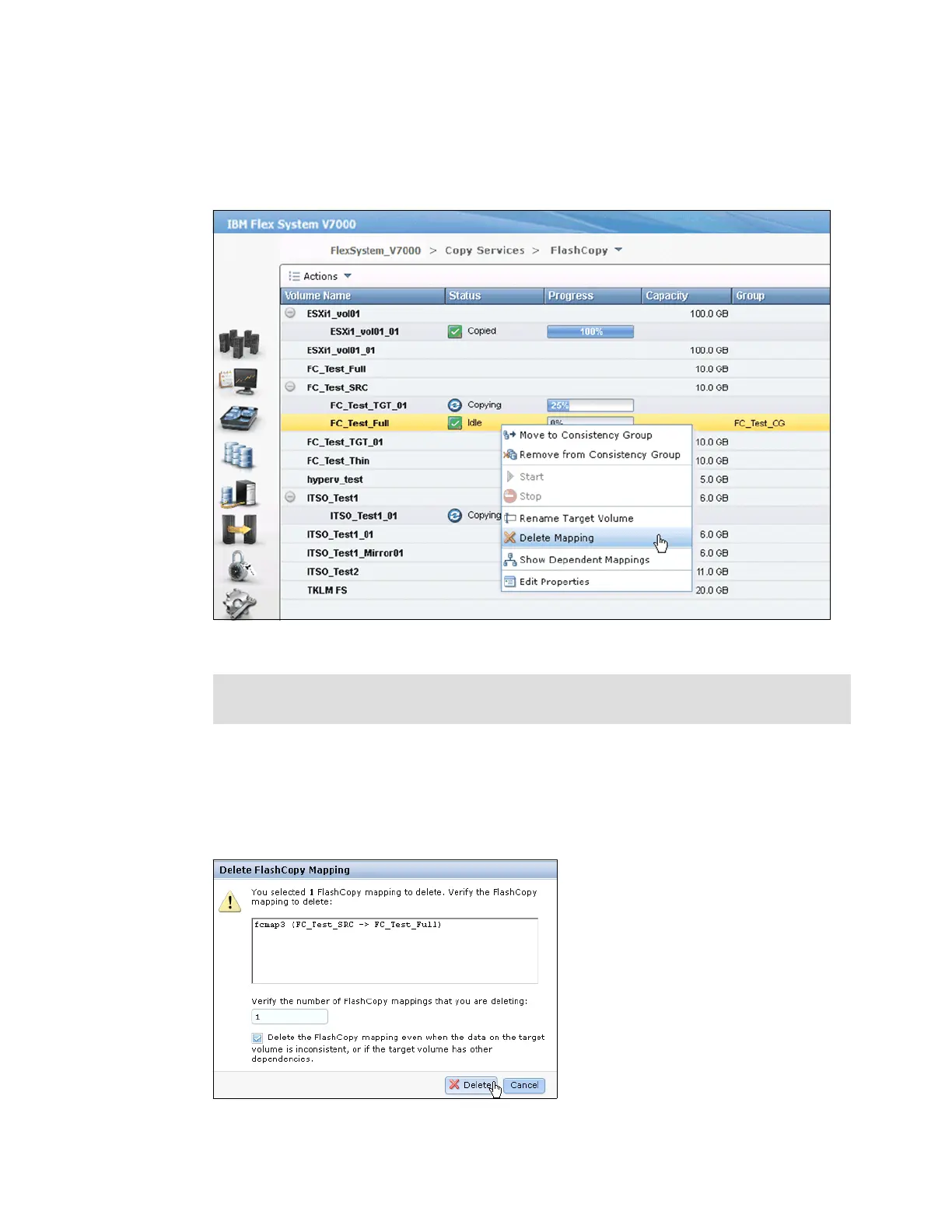Collapse the ITSO_Test1 volume row
This screenshot has height=1232, width=952.
[290, 497]
